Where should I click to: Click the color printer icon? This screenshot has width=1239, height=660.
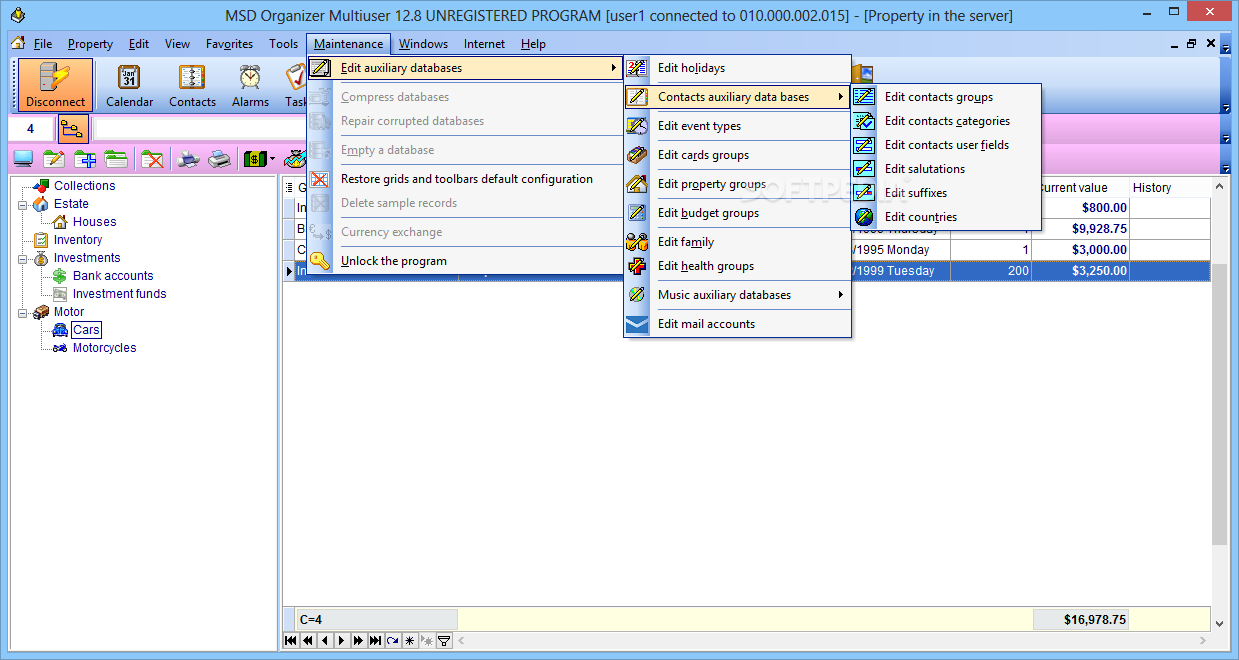(188, 159)
